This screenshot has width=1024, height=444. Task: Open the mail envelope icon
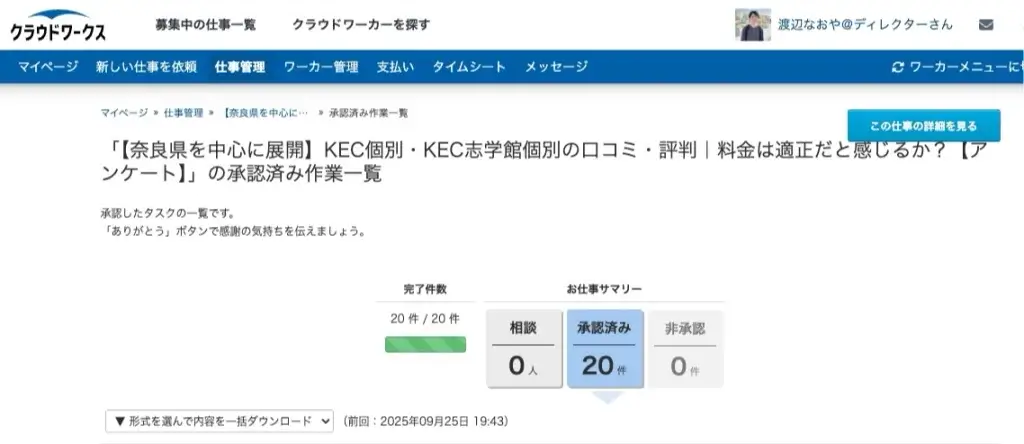coord(986,25)
